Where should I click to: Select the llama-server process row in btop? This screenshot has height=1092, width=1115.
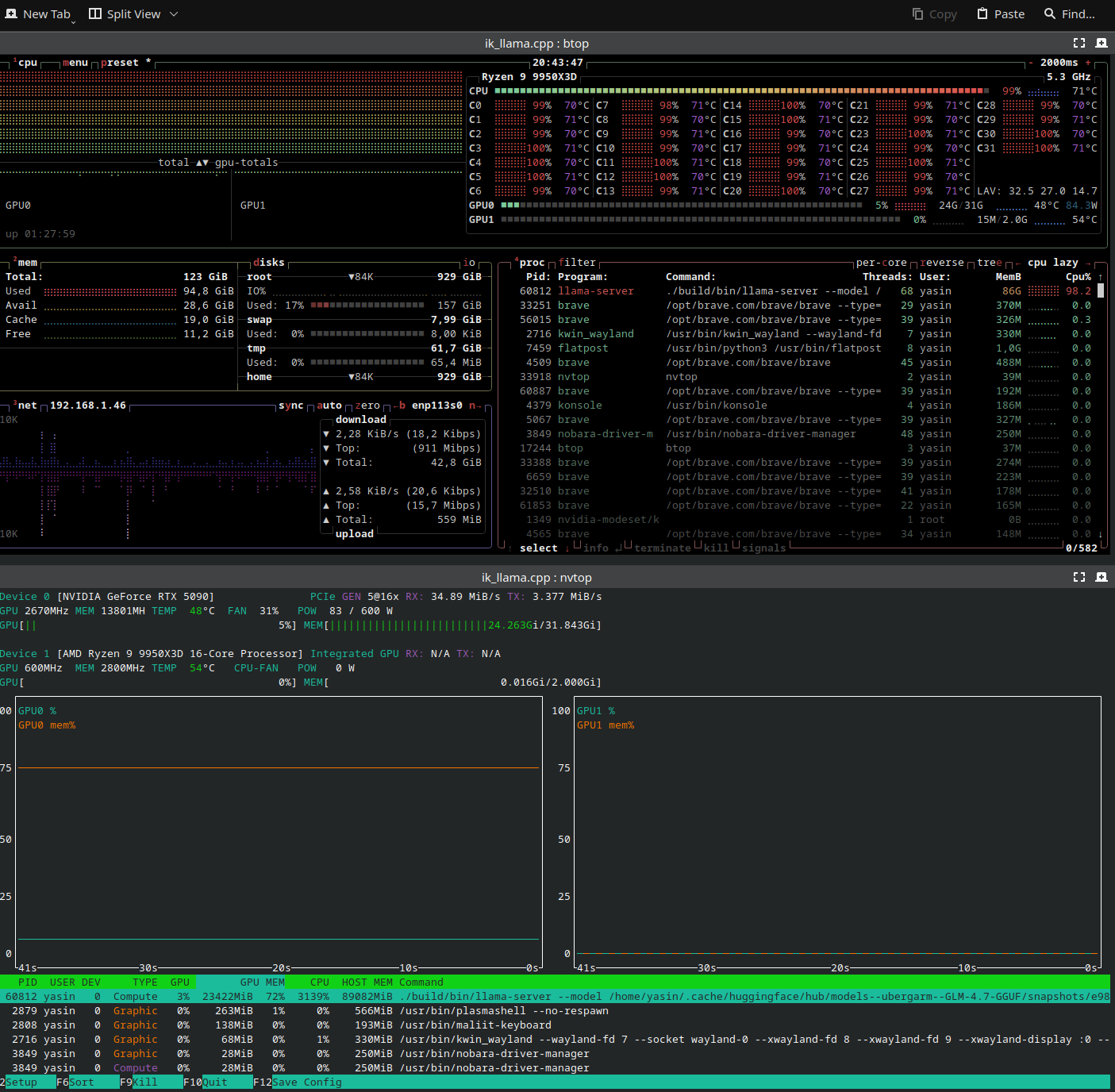[x=595, y=291]
